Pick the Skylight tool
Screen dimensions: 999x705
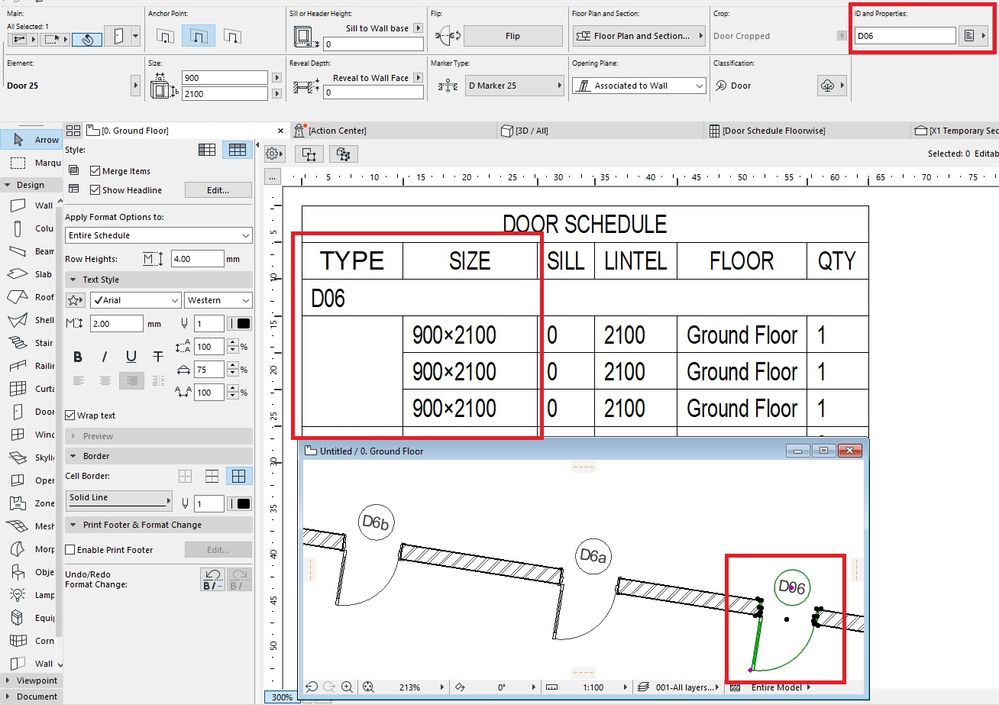pos(31,457)
